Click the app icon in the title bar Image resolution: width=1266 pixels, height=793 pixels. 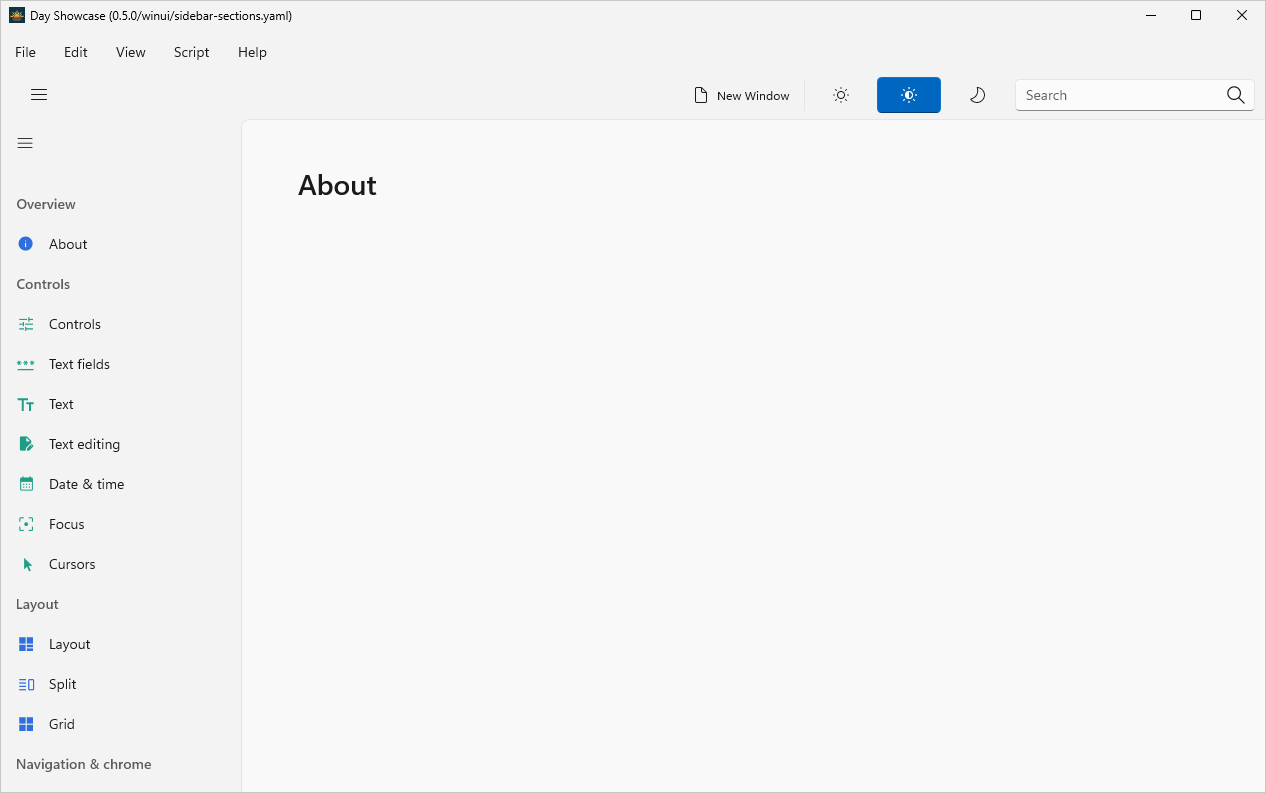[16, 15]
